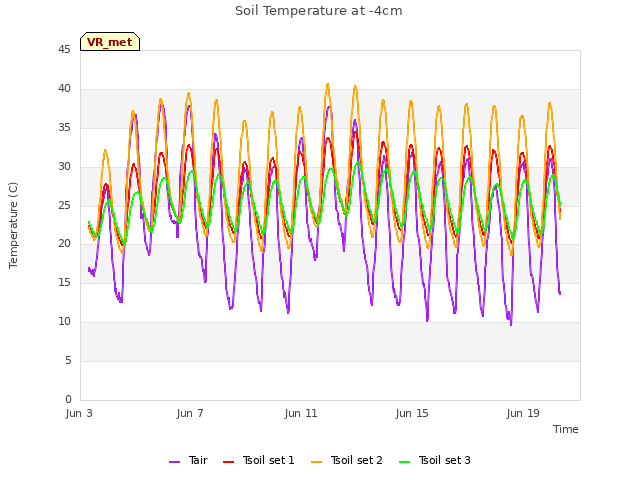Click the 30 y-axis tick label
The image size is (640, 480).
(64, 167)
